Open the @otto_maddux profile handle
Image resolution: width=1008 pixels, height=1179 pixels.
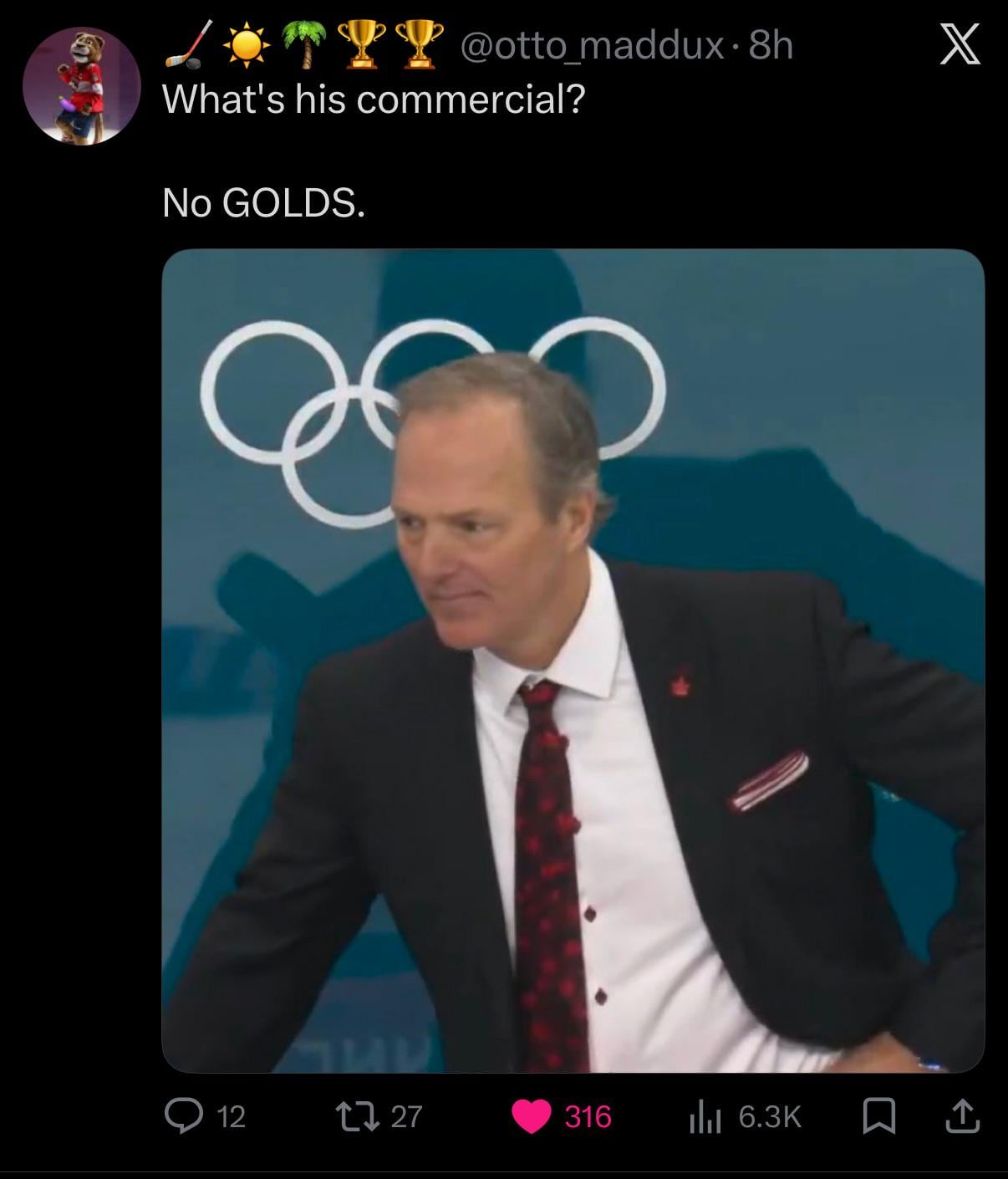tap(592, 46)
